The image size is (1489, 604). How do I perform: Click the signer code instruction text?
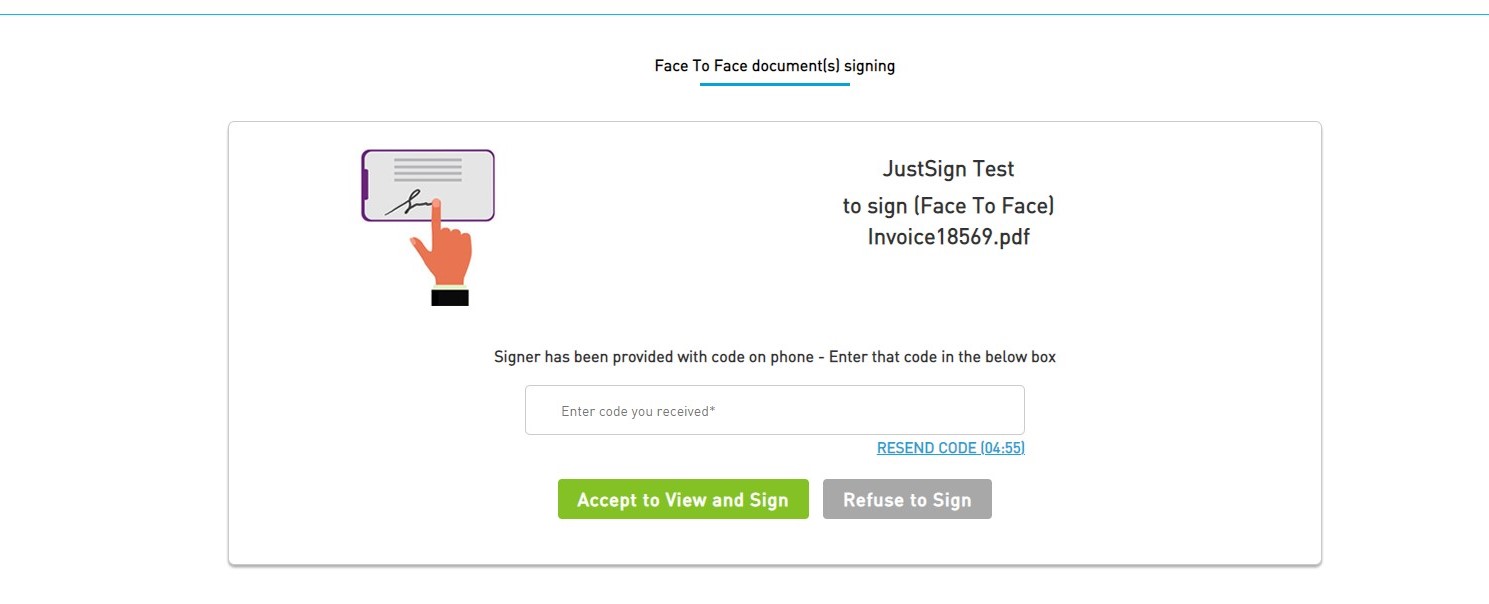[x=774, y=357]
